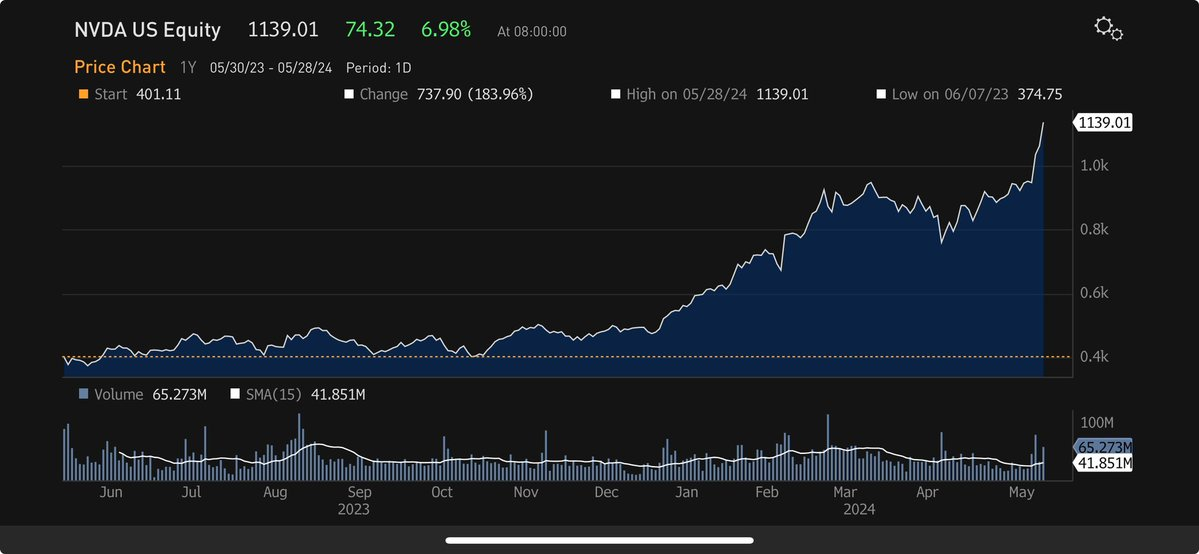
Task: Click the Aug month label
Action: (275, 493)
